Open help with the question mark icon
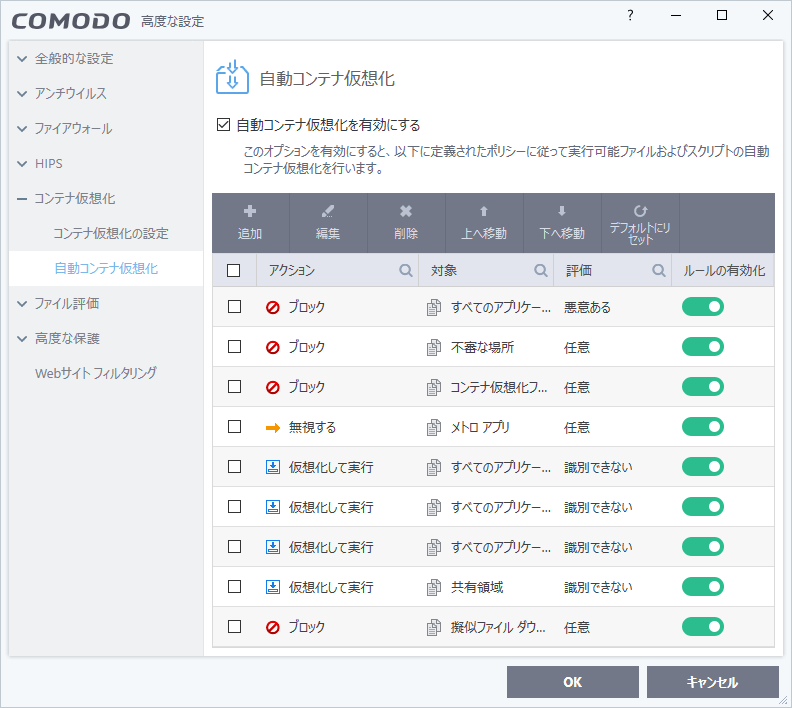 [630, 15]
